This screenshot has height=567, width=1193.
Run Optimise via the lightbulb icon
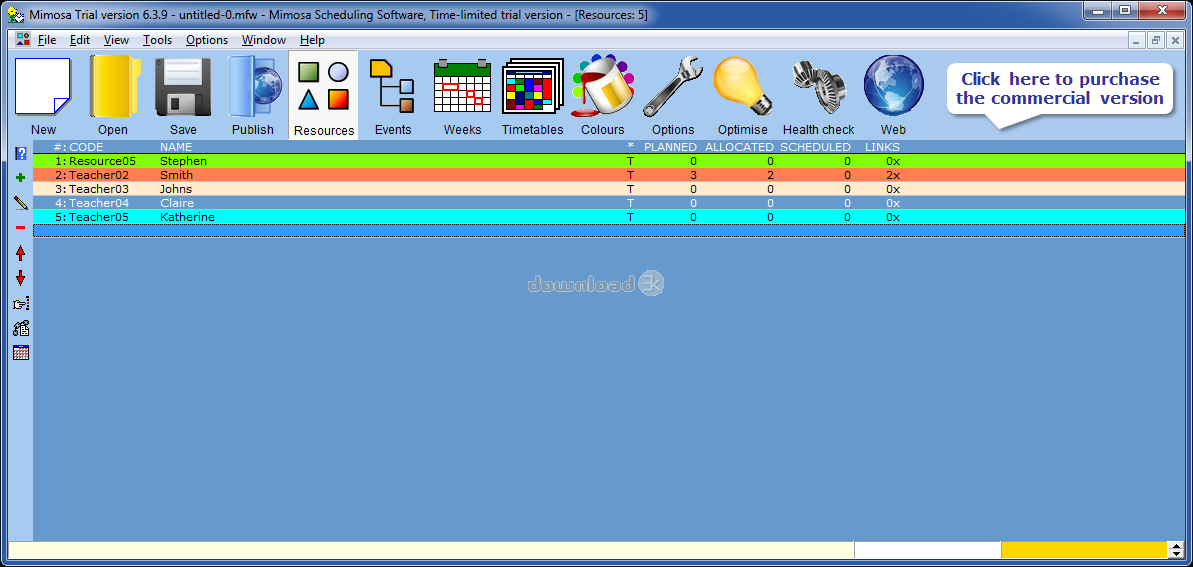coord(743,87)
